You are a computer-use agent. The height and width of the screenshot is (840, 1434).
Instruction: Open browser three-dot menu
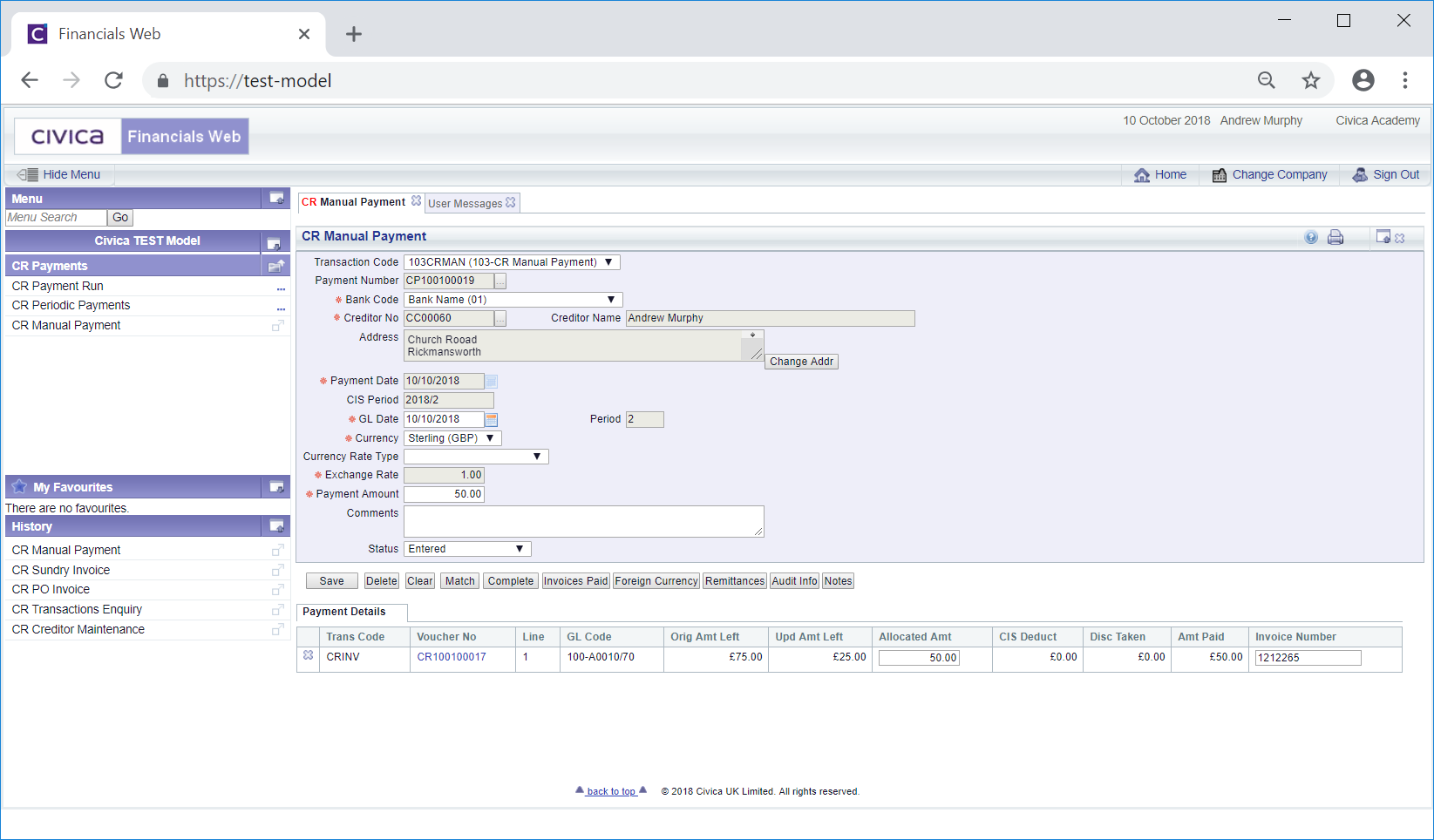(x=1405, y=80)
